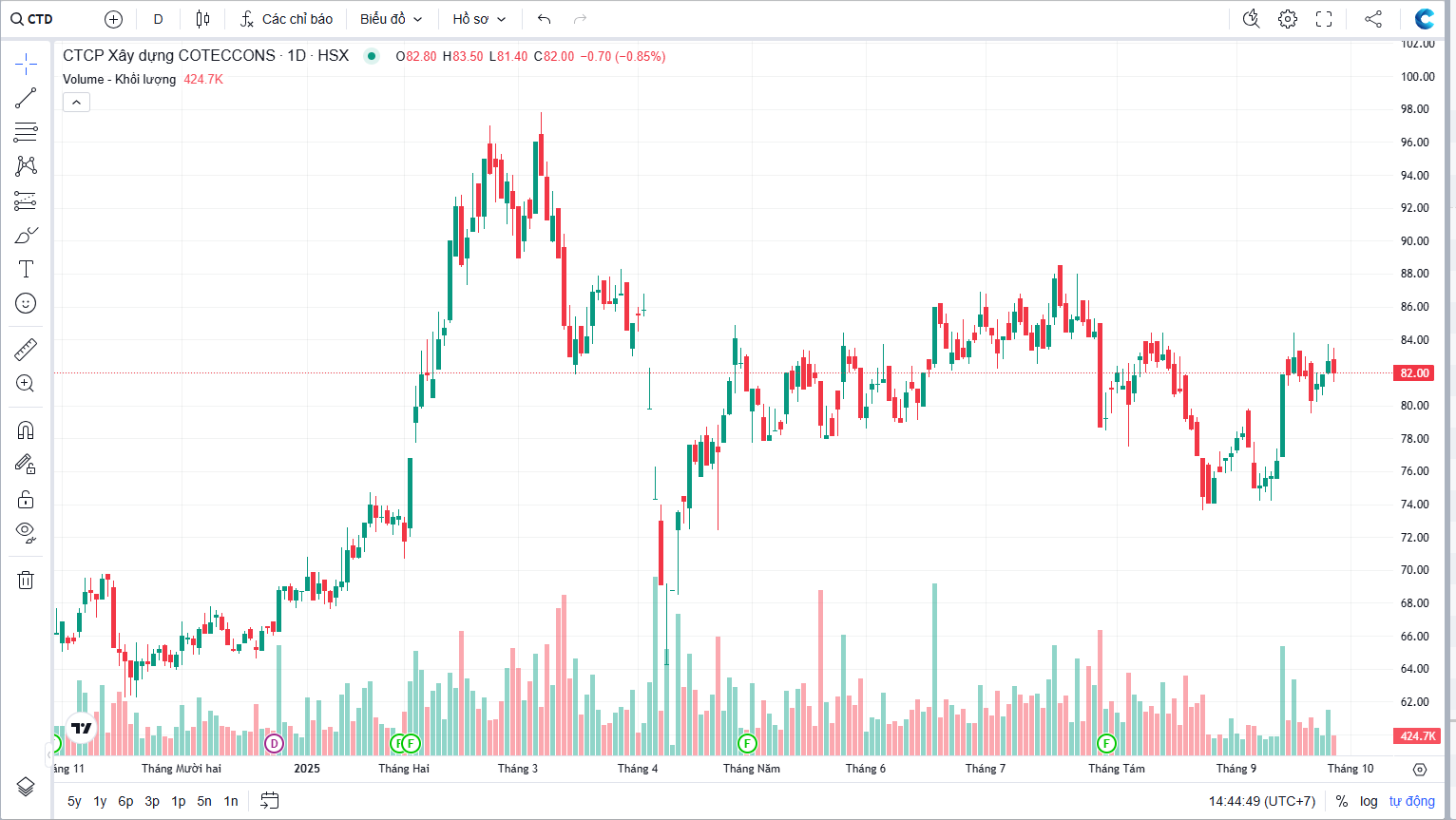Click the left panel collapse arrow
Viewport: 1456px width, 820px height.
click(x=48, y=755)
